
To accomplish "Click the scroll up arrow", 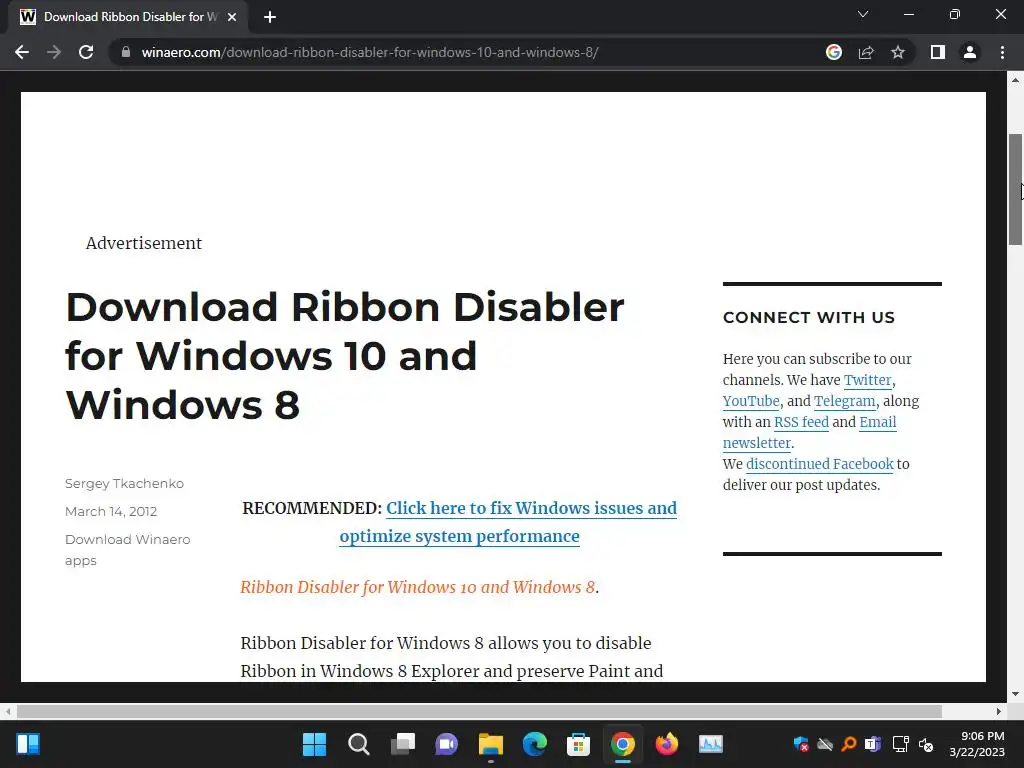I will pyautogui.click(x=1015, y=80).
